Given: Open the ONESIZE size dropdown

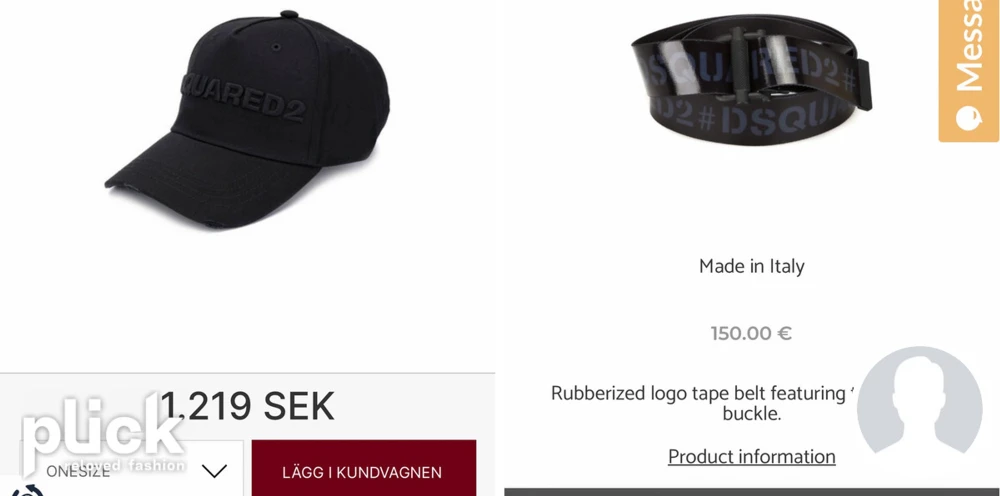Looking at the screenshot, I should tap(121, 469).
